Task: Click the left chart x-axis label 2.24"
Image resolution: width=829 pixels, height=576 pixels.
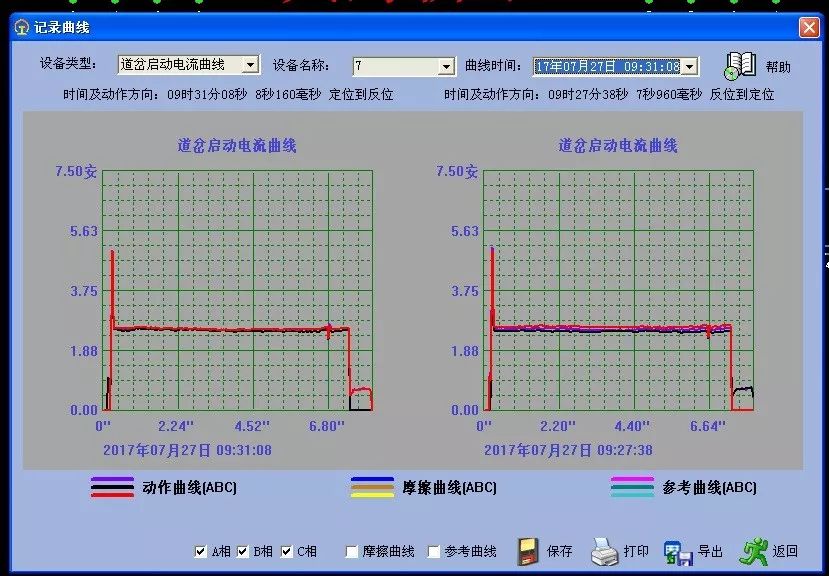Action: point(176,426)
